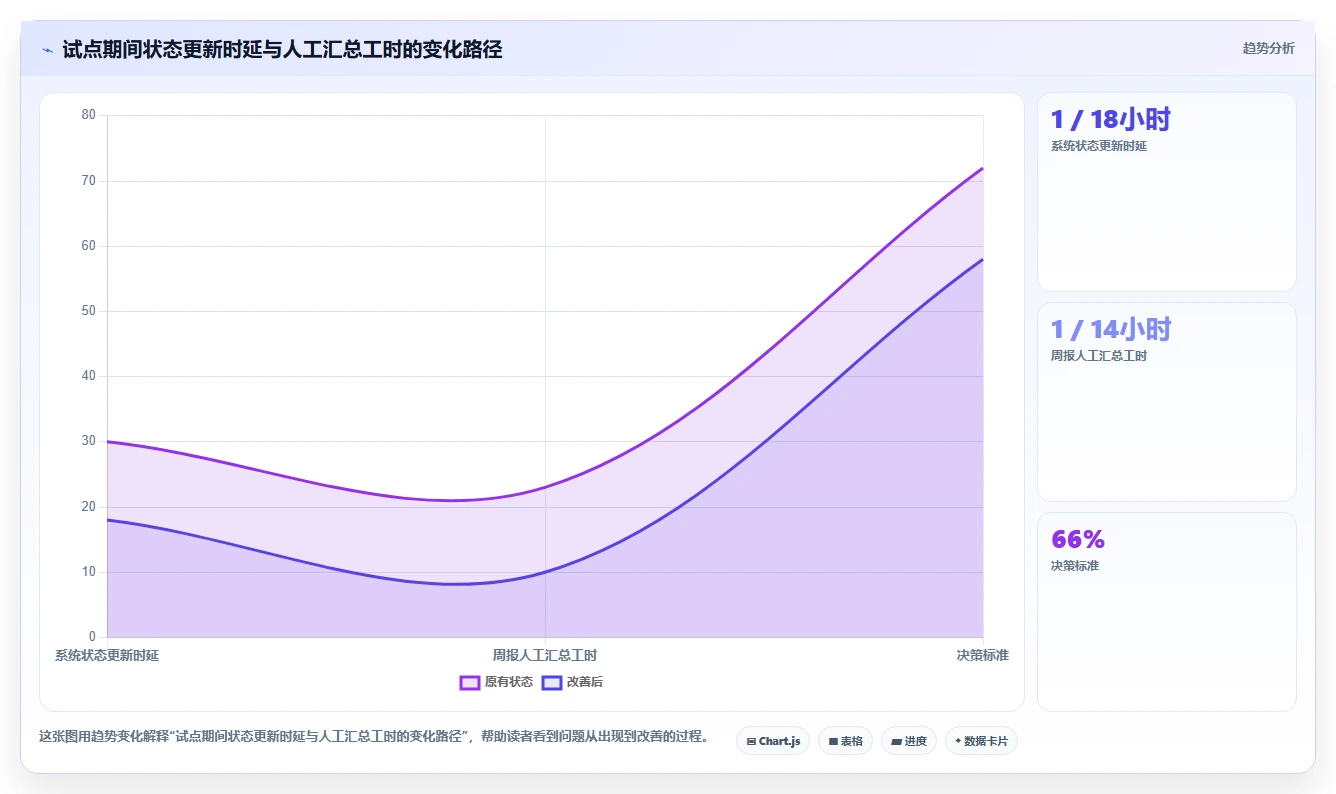Click the 数据卡片 tag chip
1336x794 pixels.
981,741
